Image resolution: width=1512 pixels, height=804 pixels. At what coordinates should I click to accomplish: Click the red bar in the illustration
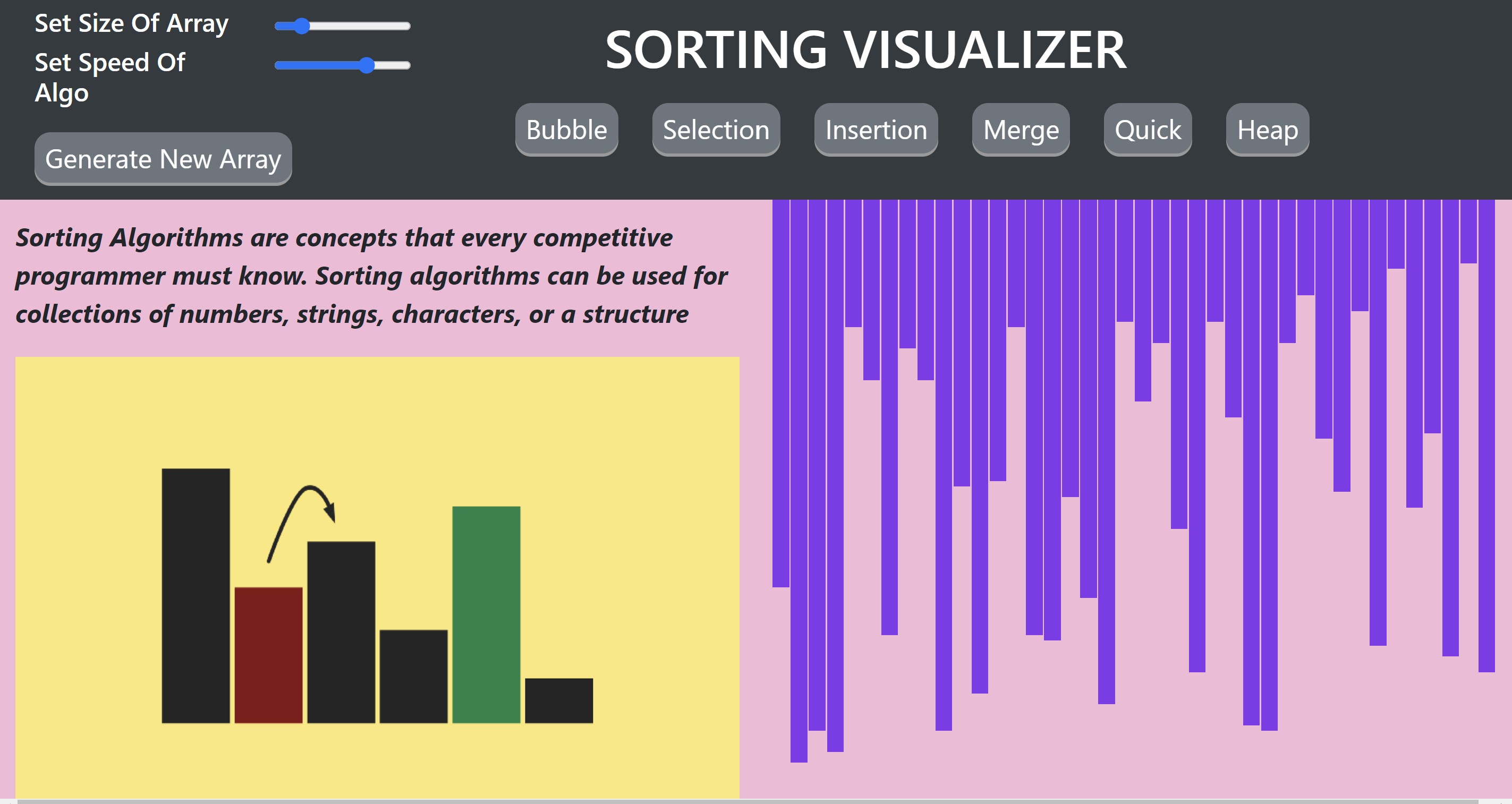[268, 655]
